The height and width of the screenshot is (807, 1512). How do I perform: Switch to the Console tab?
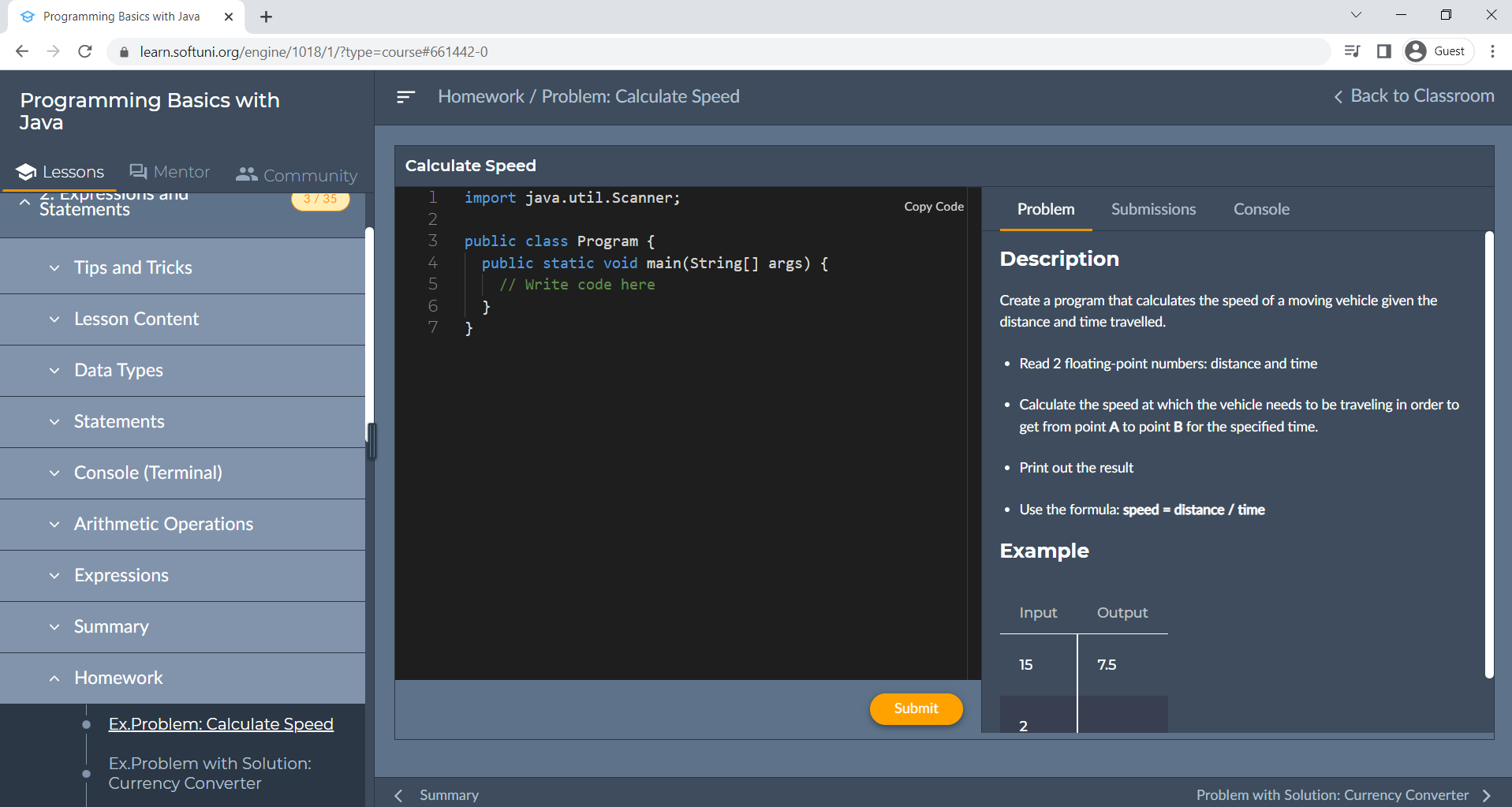(x=1261, y=209)
